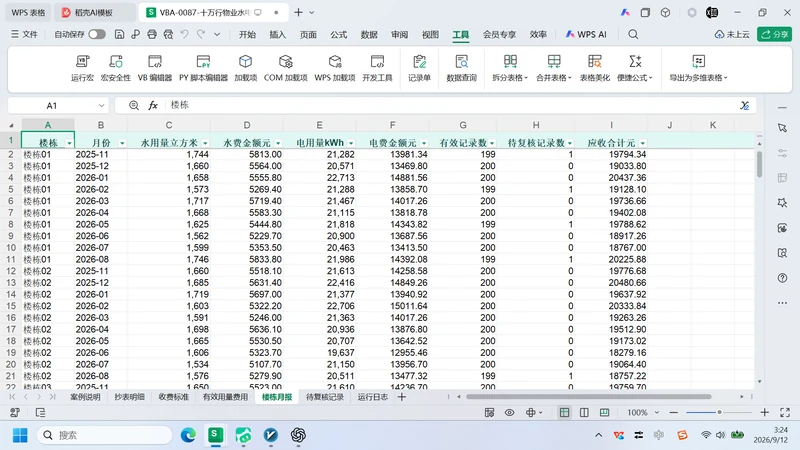Enter full screen from status bar
The height and width of the screenshot is (450, 800).
coord(785,412)
